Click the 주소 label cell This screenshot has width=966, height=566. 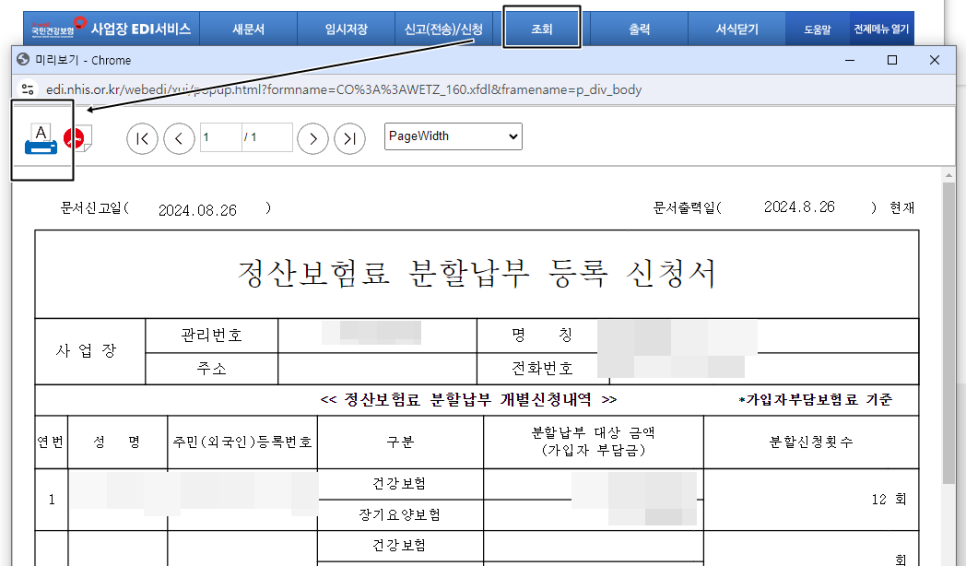[211, 368]
